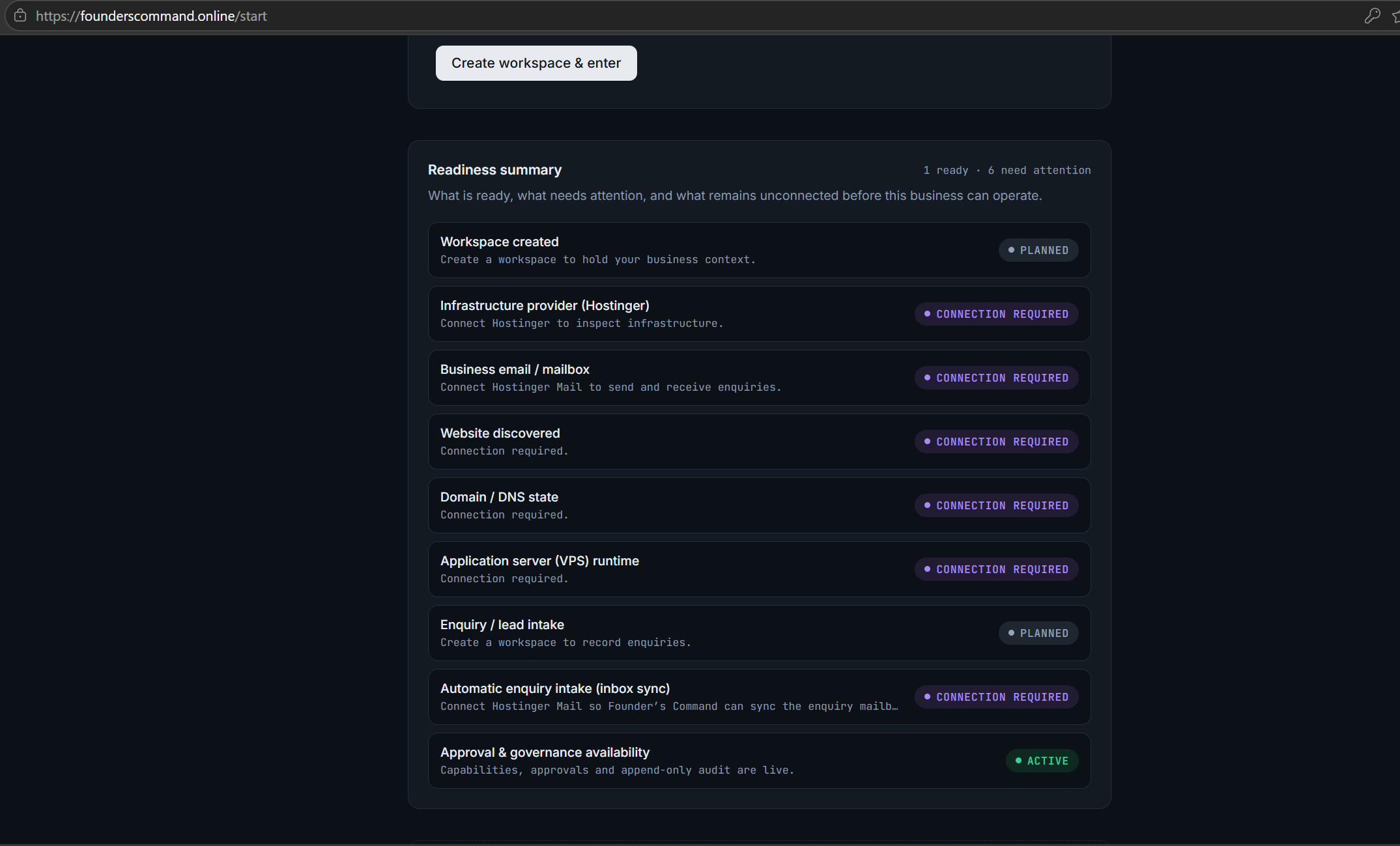Viewport: 1400px width, 846px height.
Task: Click the site lock icon in address bar
Action: 20,16
